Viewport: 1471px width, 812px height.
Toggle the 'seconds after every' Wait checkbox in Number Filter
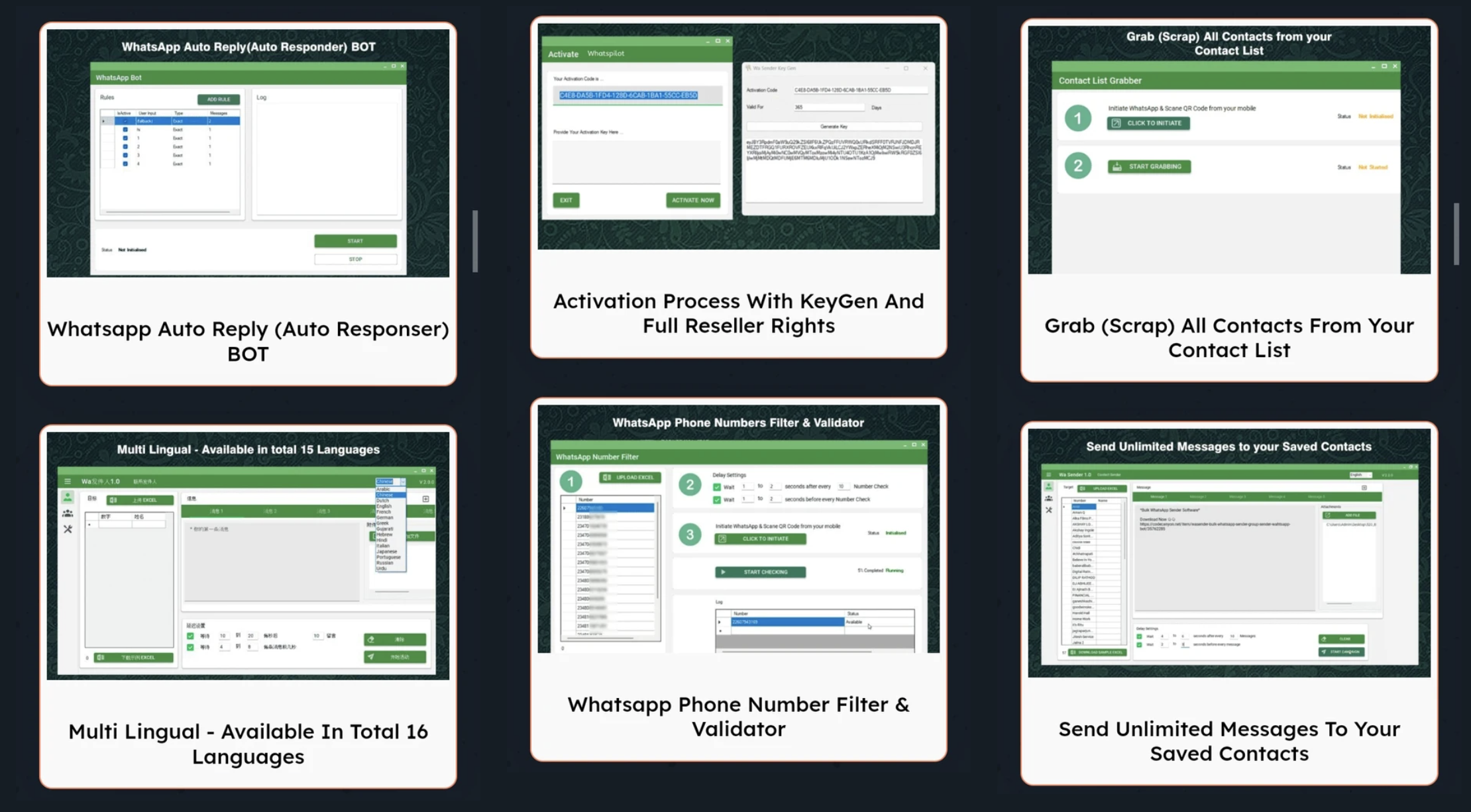pos(717,487)
